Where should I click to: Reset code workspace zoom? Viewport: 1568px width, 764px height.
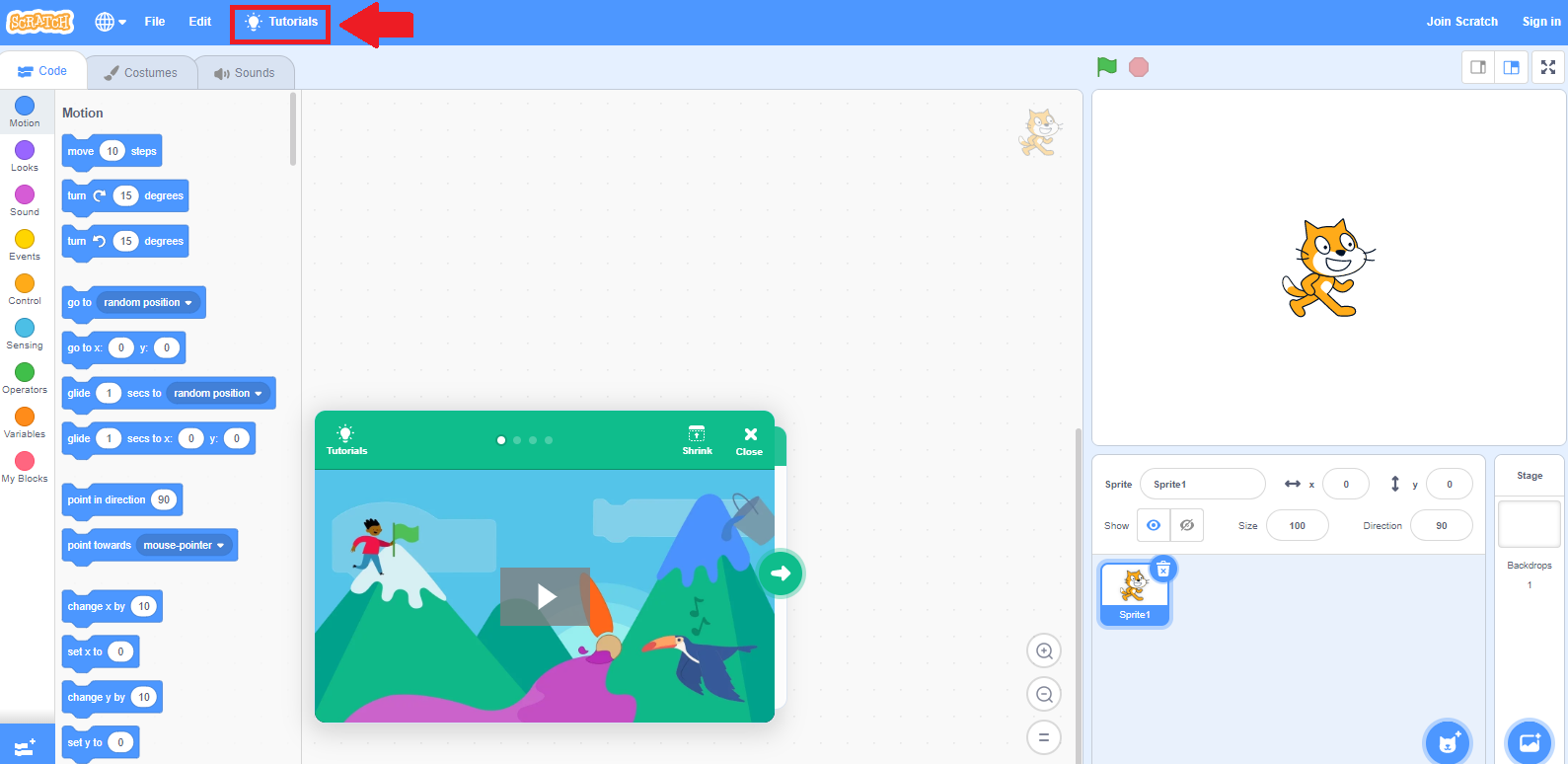tap(1044, 737)
